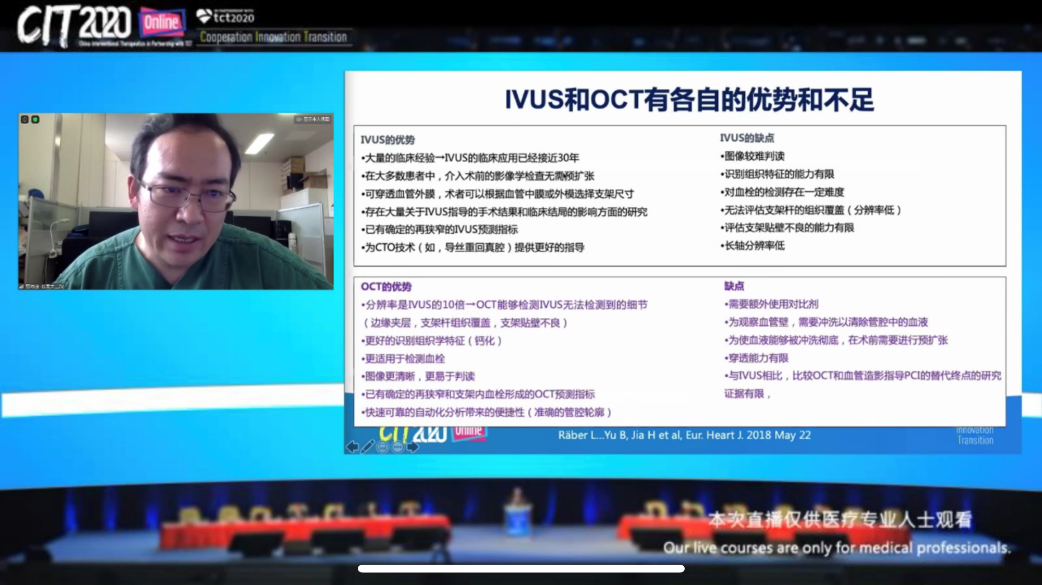Click the Räber L citation text

[684, 436]
